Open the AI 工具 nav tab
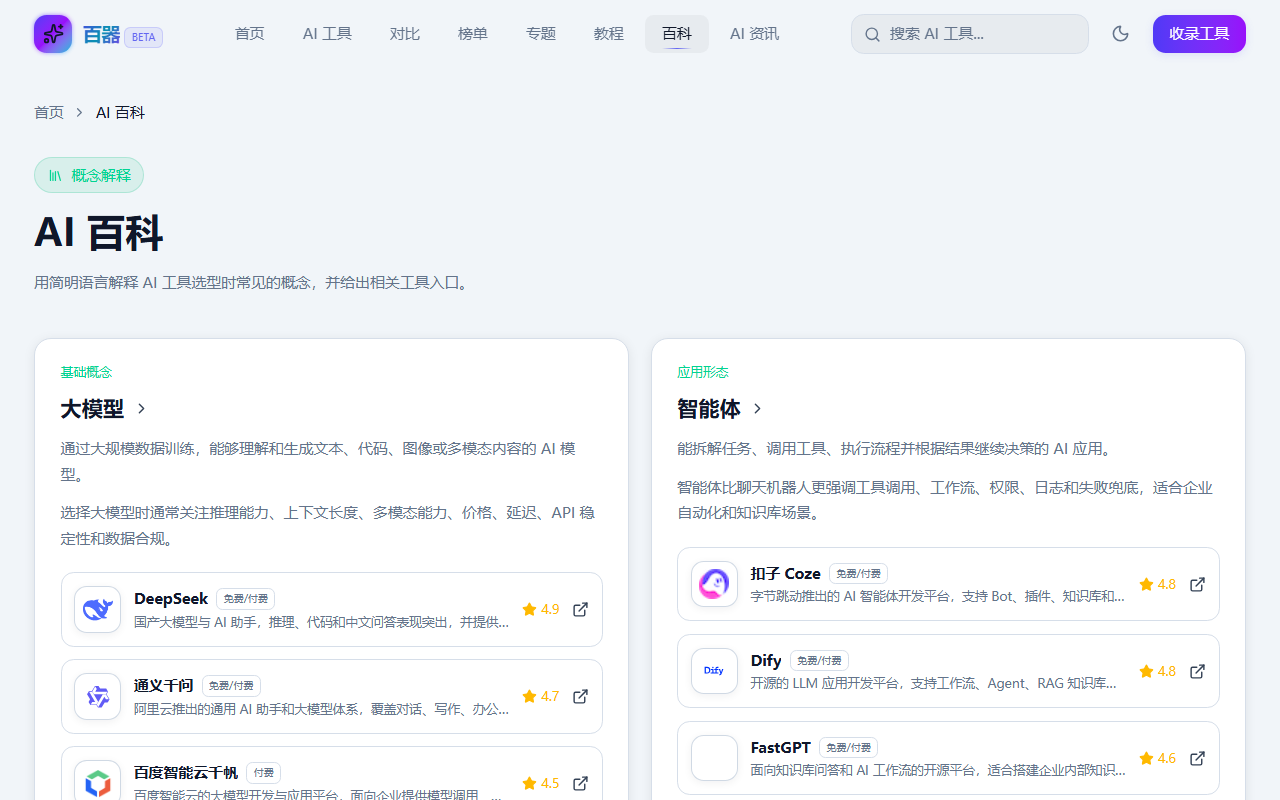 click(x=327, y=34)
